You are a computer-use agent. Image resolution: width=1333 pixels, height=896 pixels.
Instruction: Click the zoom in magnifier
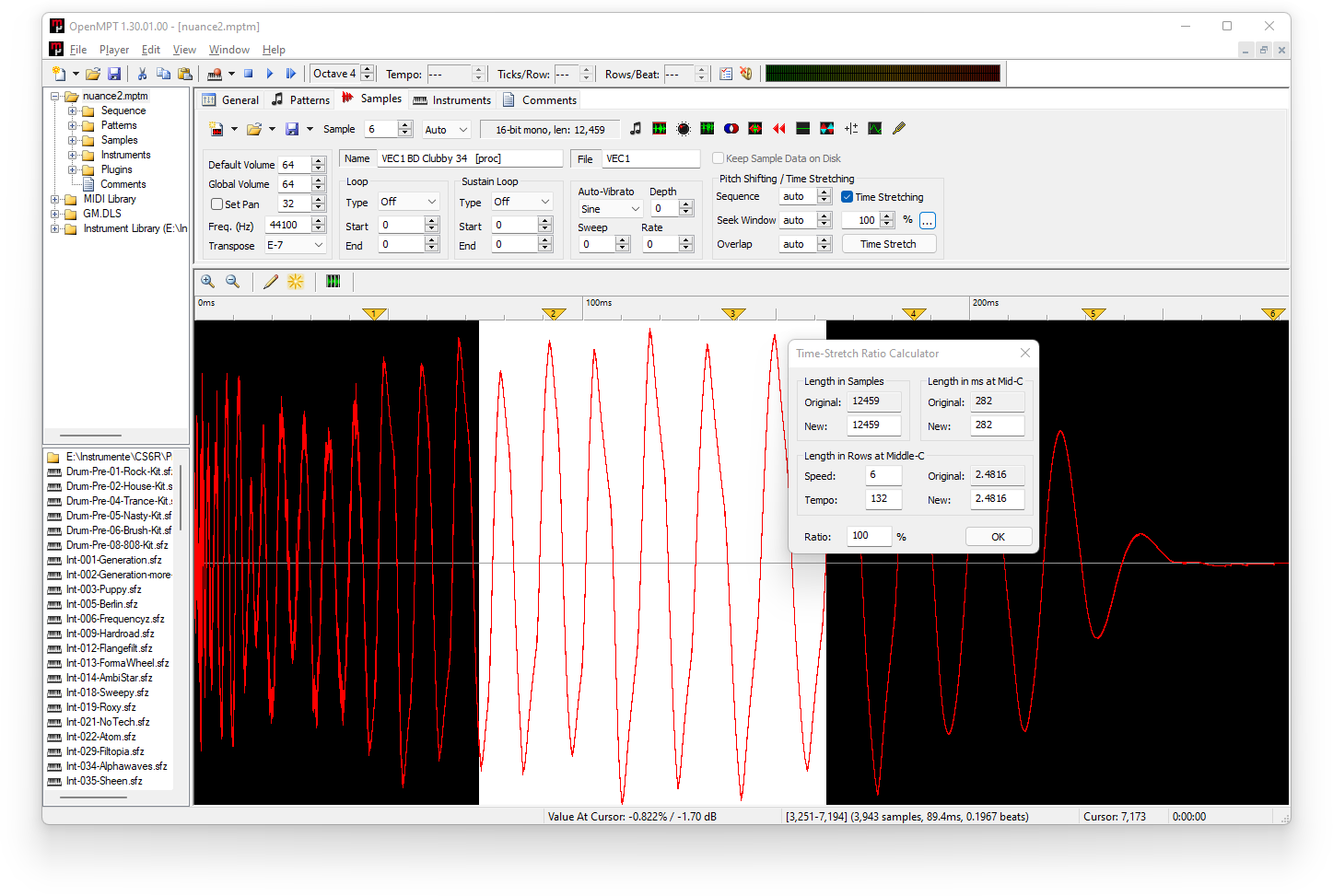coord(208,282)
